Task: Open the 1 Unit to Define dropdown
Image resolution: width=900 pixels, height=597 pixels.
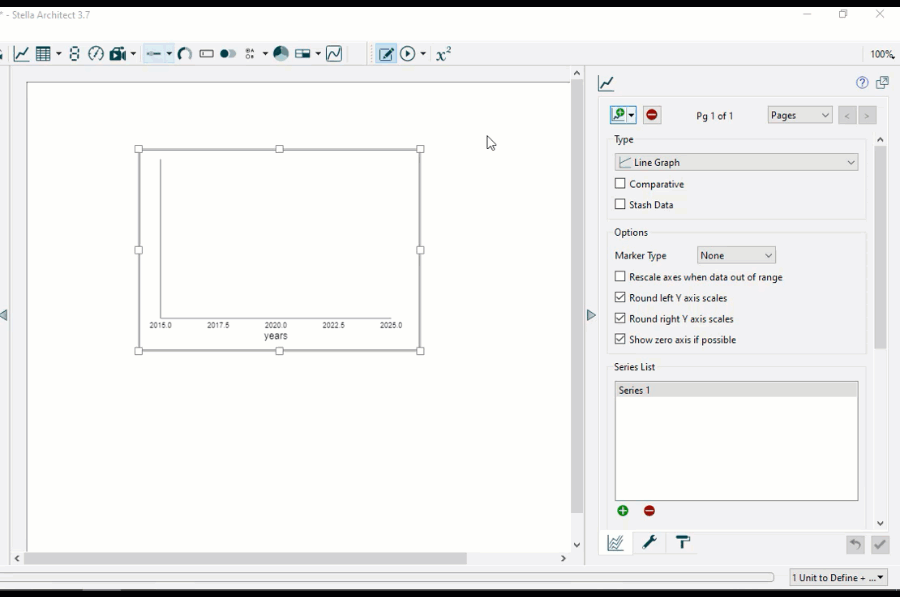Action: [x=838, y=577]
